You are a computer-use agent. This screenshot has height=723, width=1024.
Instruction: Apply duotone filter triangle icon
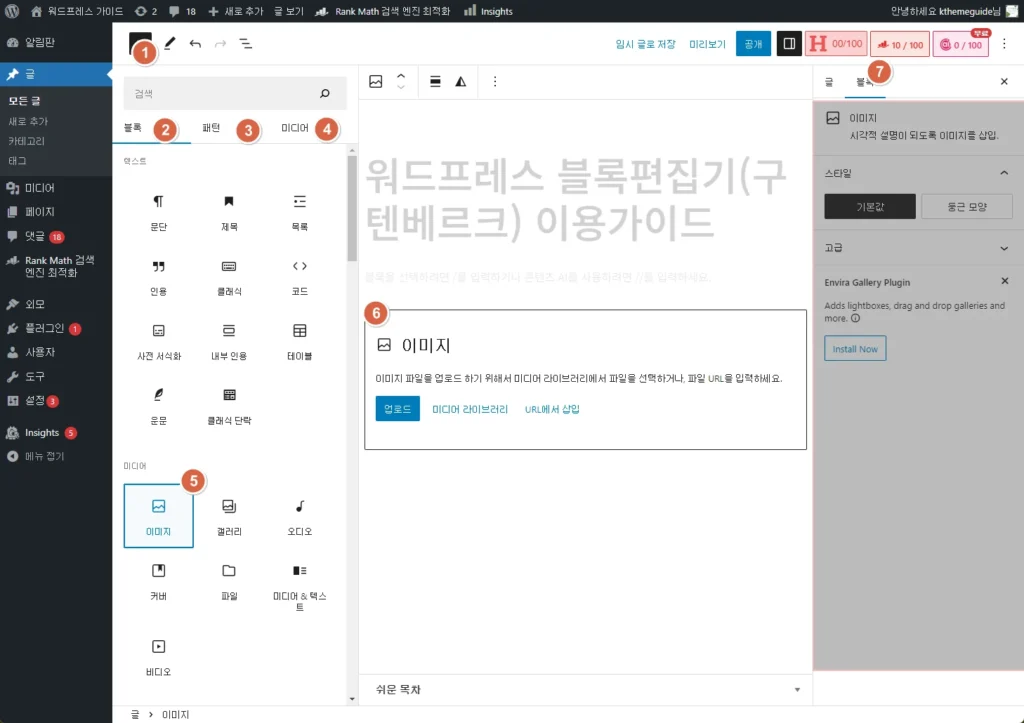(x=460, y=82)
